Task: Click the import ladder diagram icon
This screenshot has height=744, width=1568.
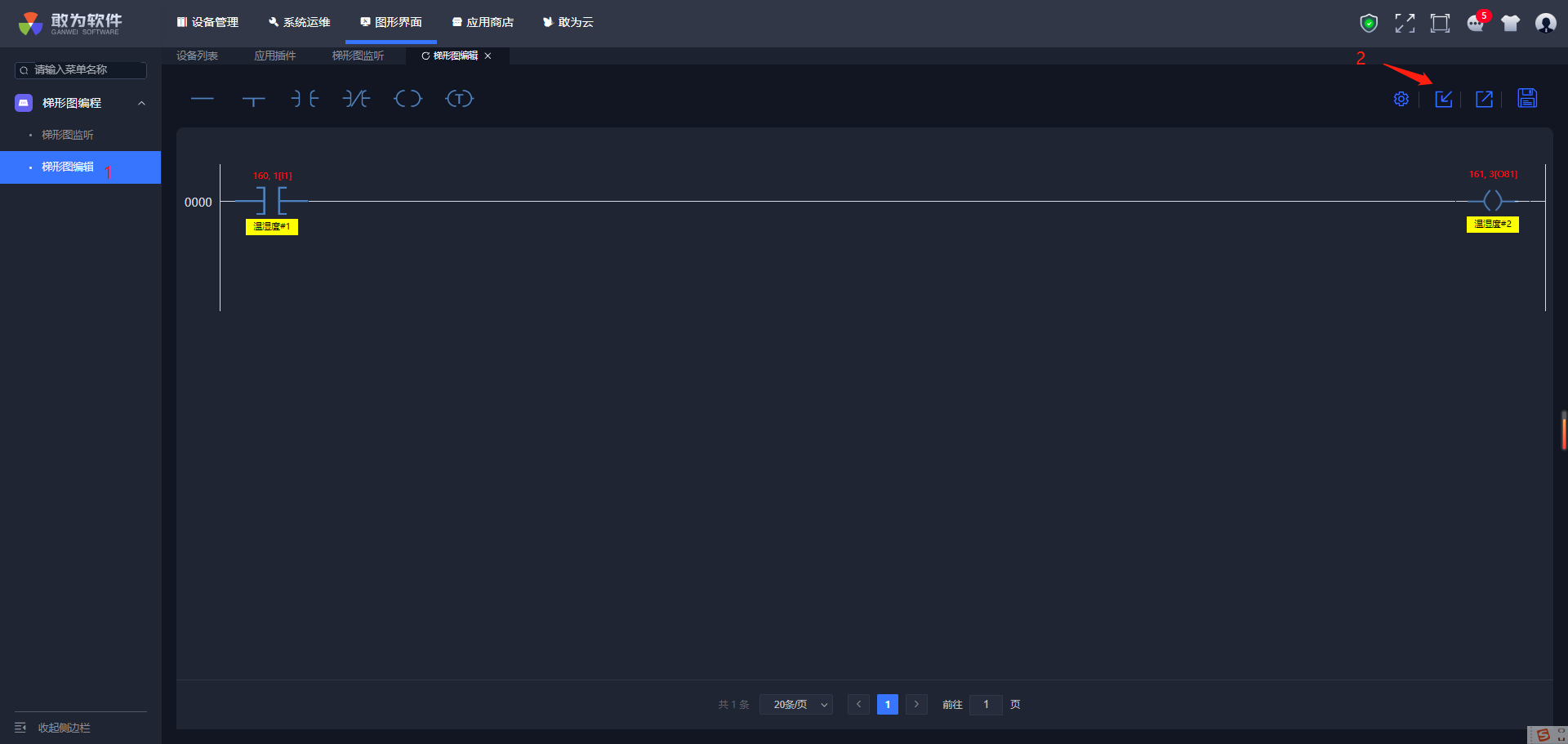Action: pyautogui.click(x=1444, y=99)
